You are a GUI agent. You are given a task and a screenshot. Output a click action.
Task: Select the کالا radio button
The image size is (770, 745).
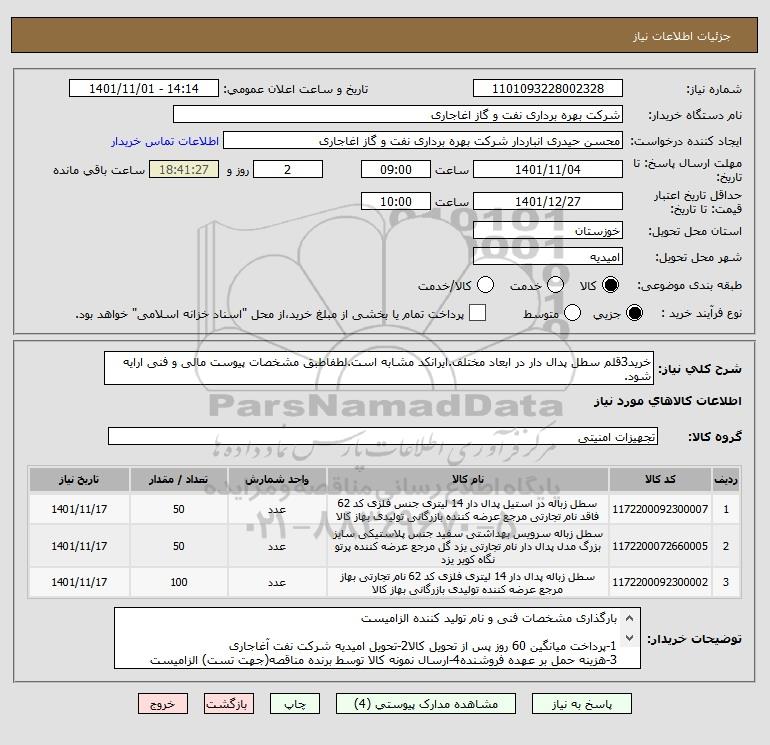tap(610, 285)
